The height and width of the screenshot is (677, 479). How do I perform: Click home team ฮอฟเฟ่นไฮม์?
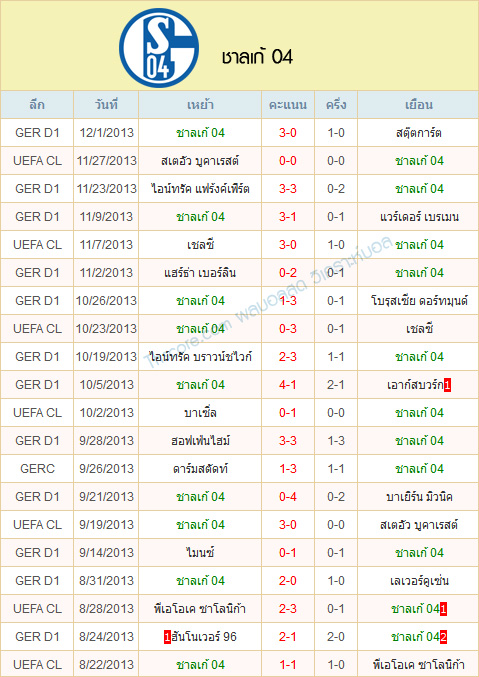click(200, 441)
